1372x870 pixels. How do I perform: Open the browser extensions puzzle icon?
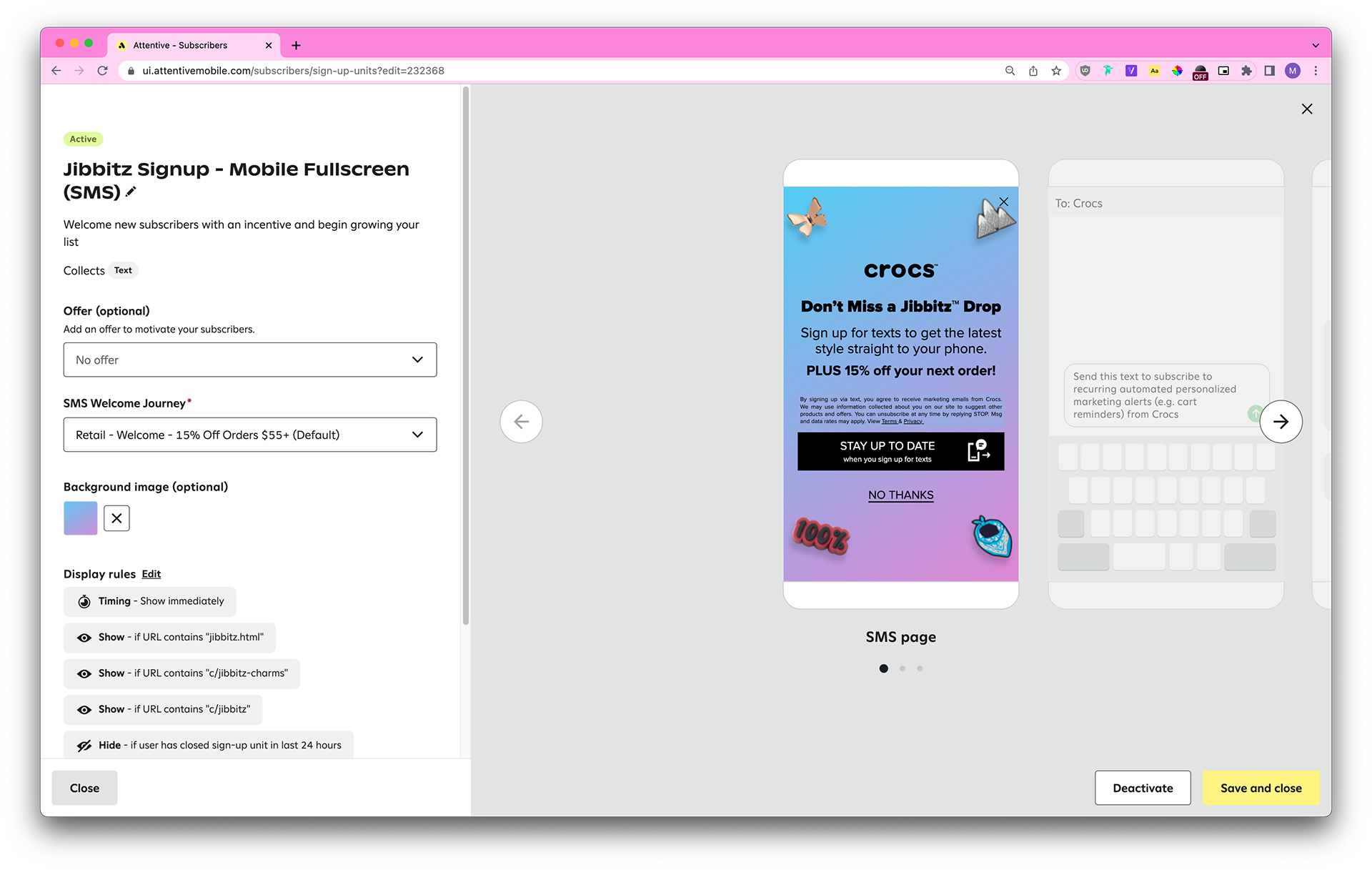pyautogui.click(x=1246, y=71)
